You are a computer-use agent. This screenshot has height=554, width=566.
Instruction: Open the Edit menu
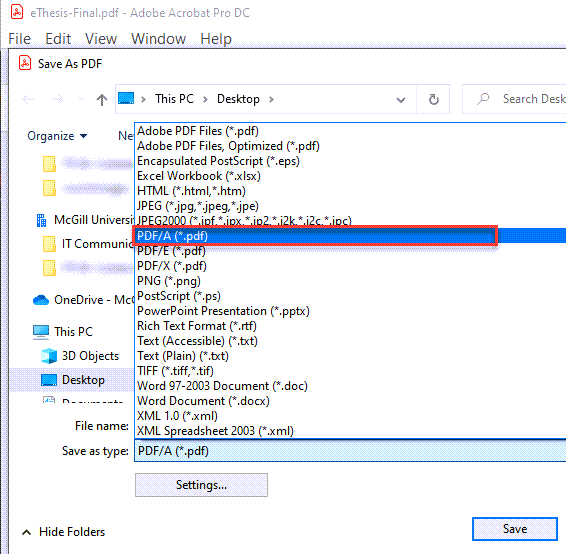[58, 39]
